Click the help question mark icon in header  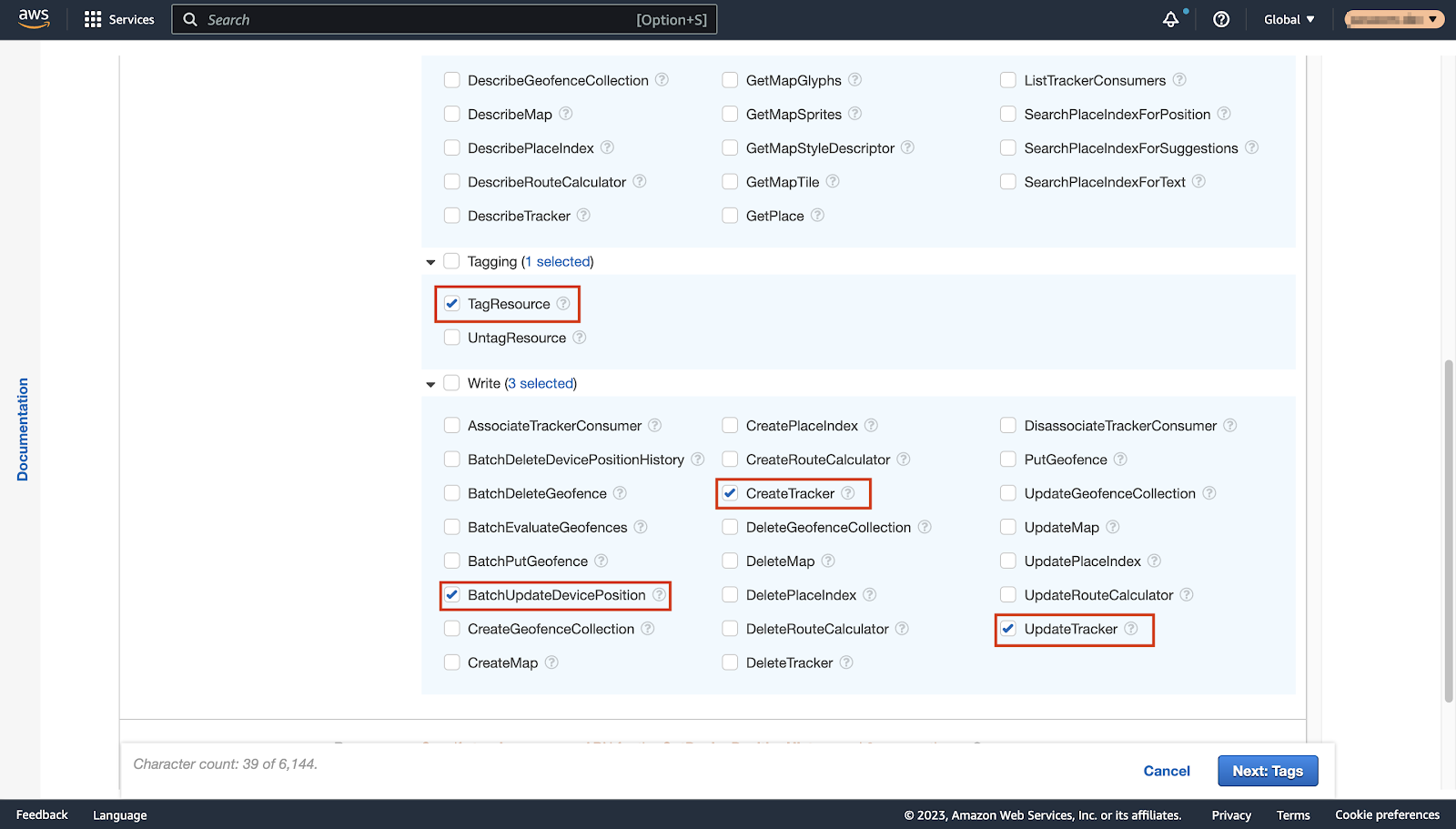(1221, 19)
